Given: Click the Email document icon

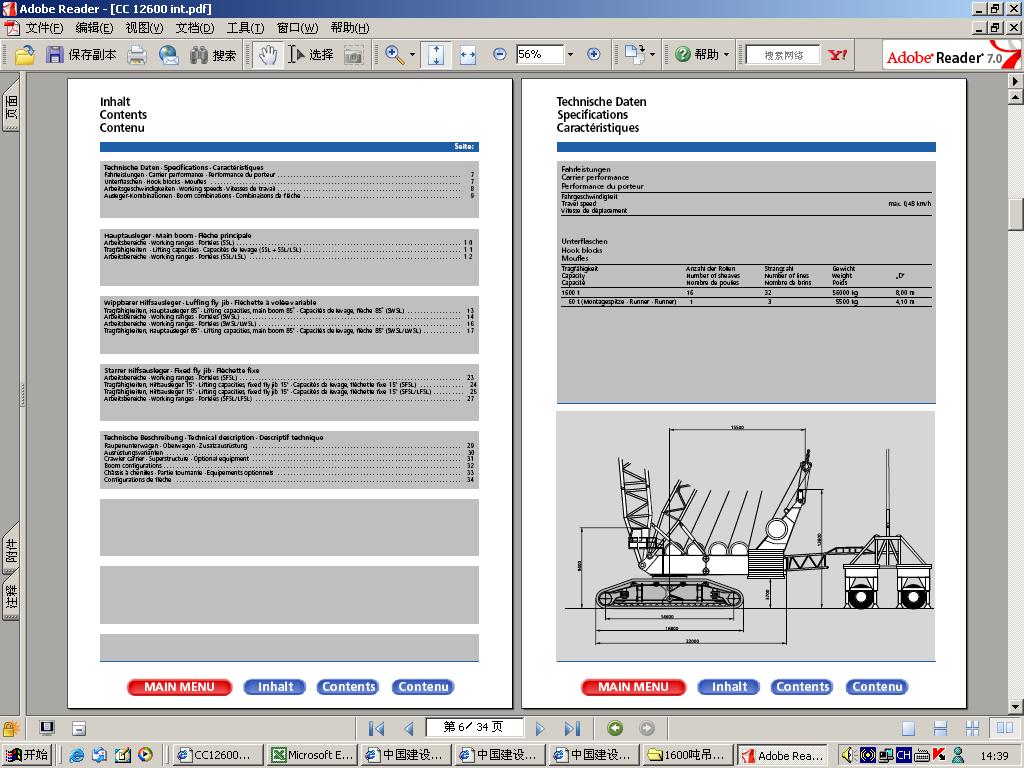Looking at the screenshot, I should coord(168,55).
